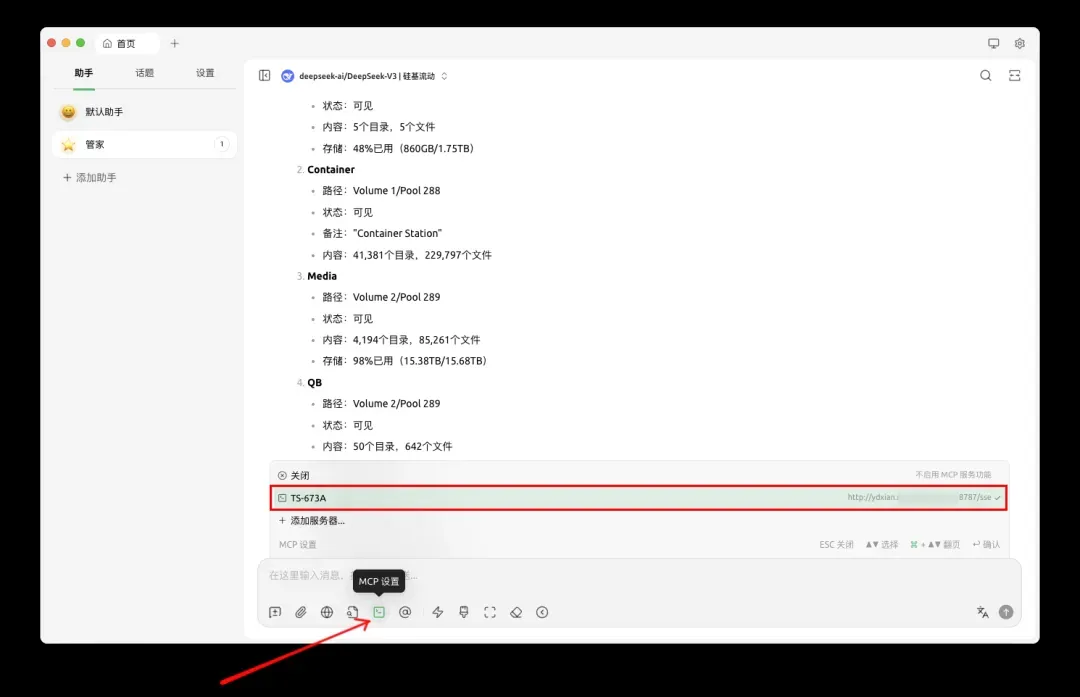Click the text 存储: 98%已用 (15.38TB/15.68TB)
This screenshot has height=697, width=1080.
pyautogui.click(x=405, y=361)
